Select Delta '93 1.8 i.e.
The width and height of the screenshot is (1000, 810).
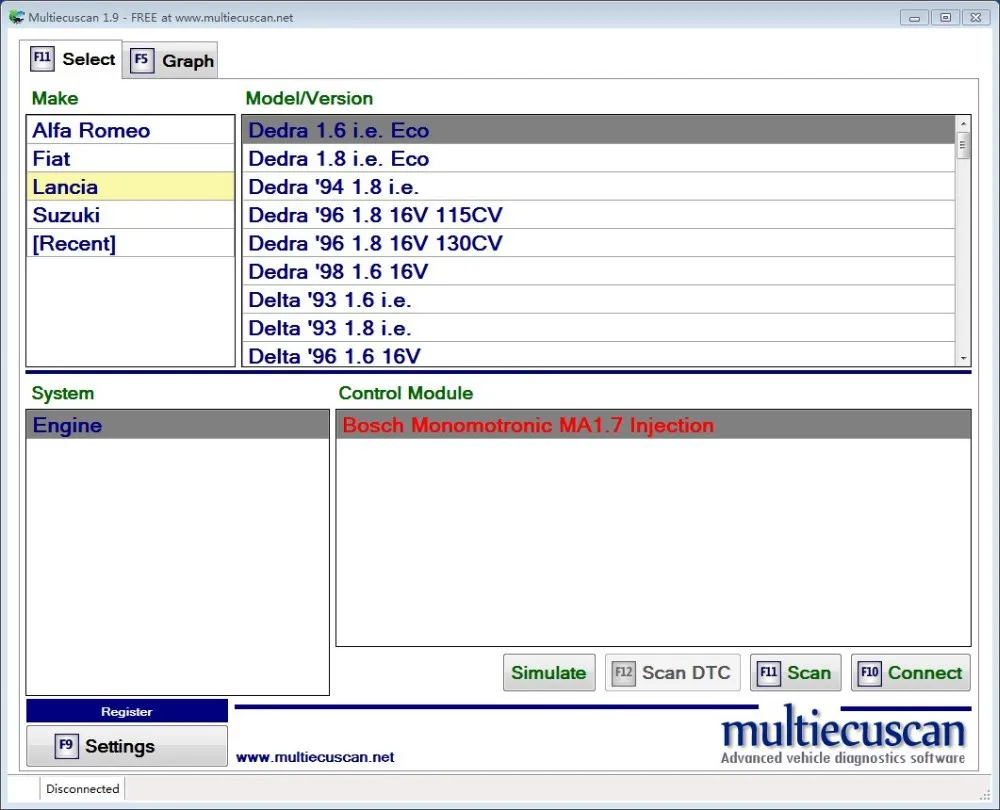[x=598, y=327]
